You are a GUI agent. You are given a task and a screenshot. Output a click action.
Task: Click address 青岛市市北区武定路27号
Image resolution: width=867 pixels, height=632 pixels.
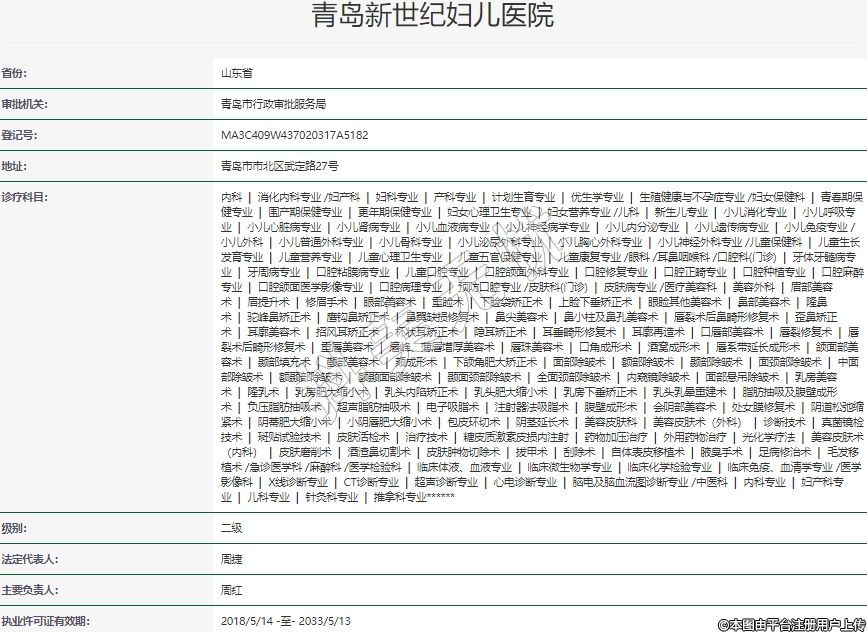pyautogui.click(x=280, y=166)
